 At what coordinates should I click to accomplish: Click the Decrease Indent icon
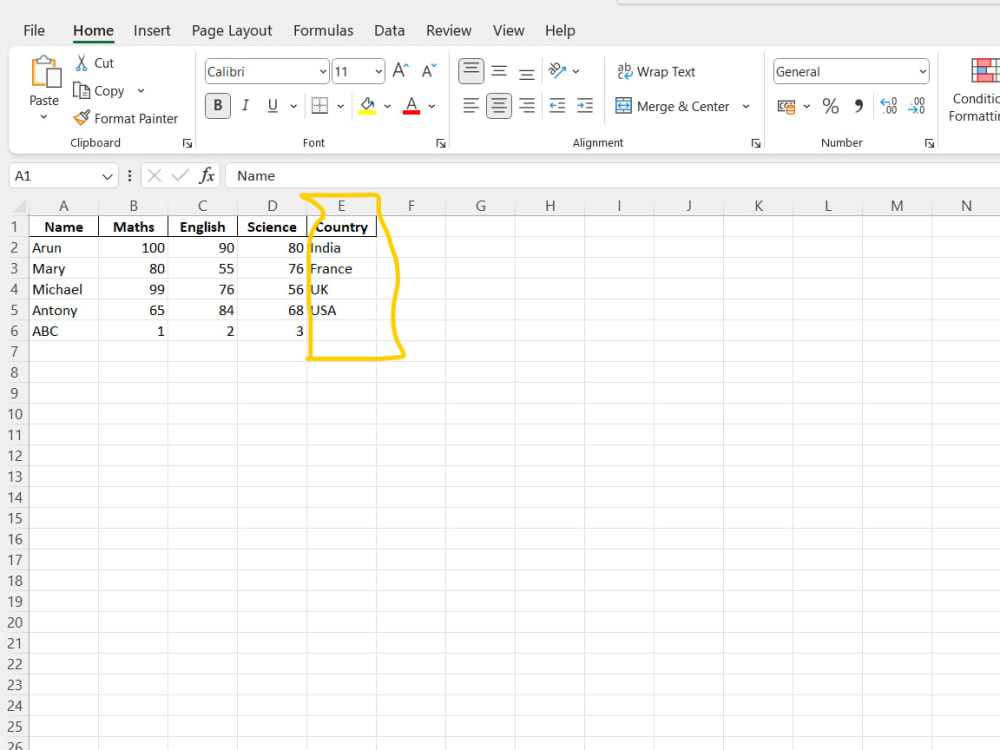click(557, 106)
